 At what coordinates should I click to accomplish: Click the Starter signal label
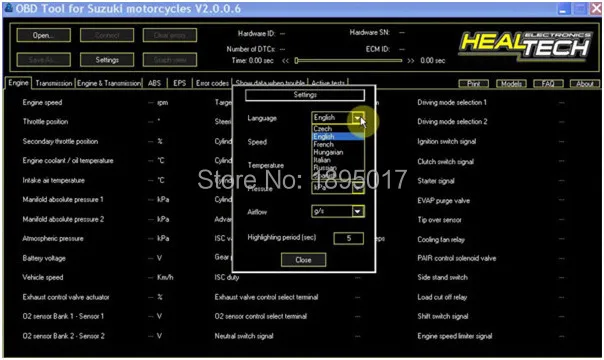(x=436, y=181)
